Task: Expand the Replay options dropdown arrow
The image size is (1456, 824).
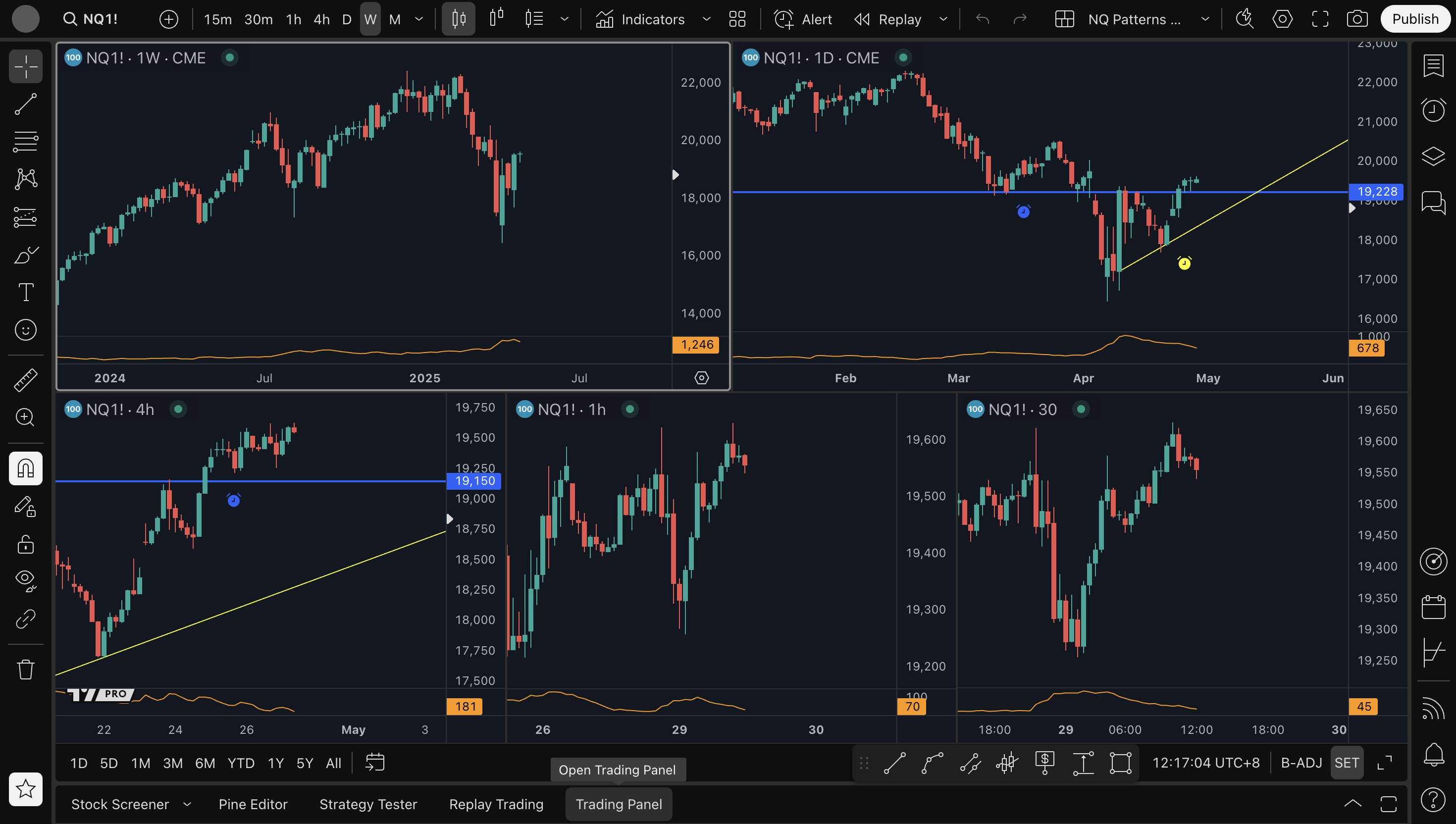Action: point(943,19)
